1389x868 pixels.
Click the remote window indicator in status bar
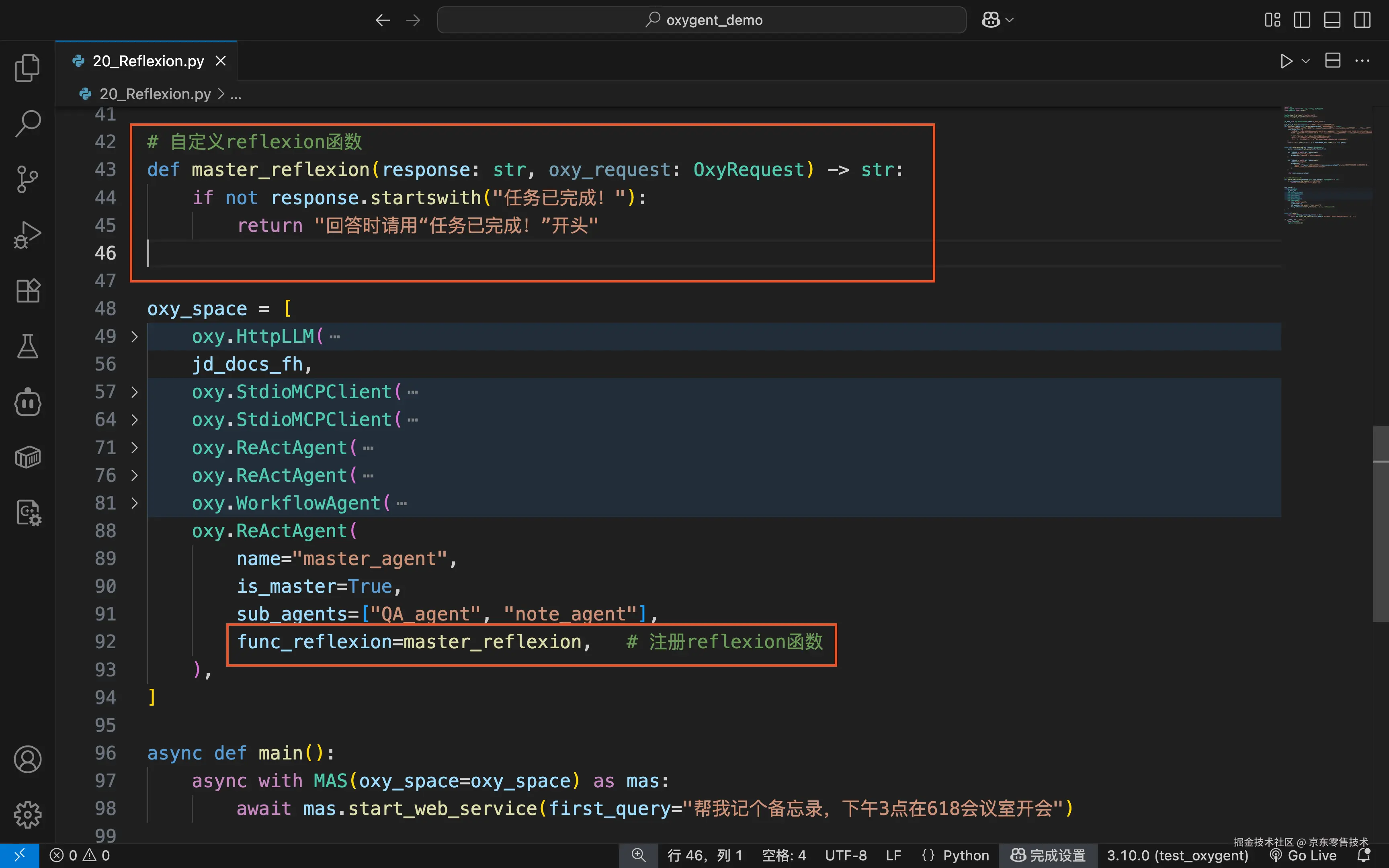pyautogui.click(x=20, y=856)
